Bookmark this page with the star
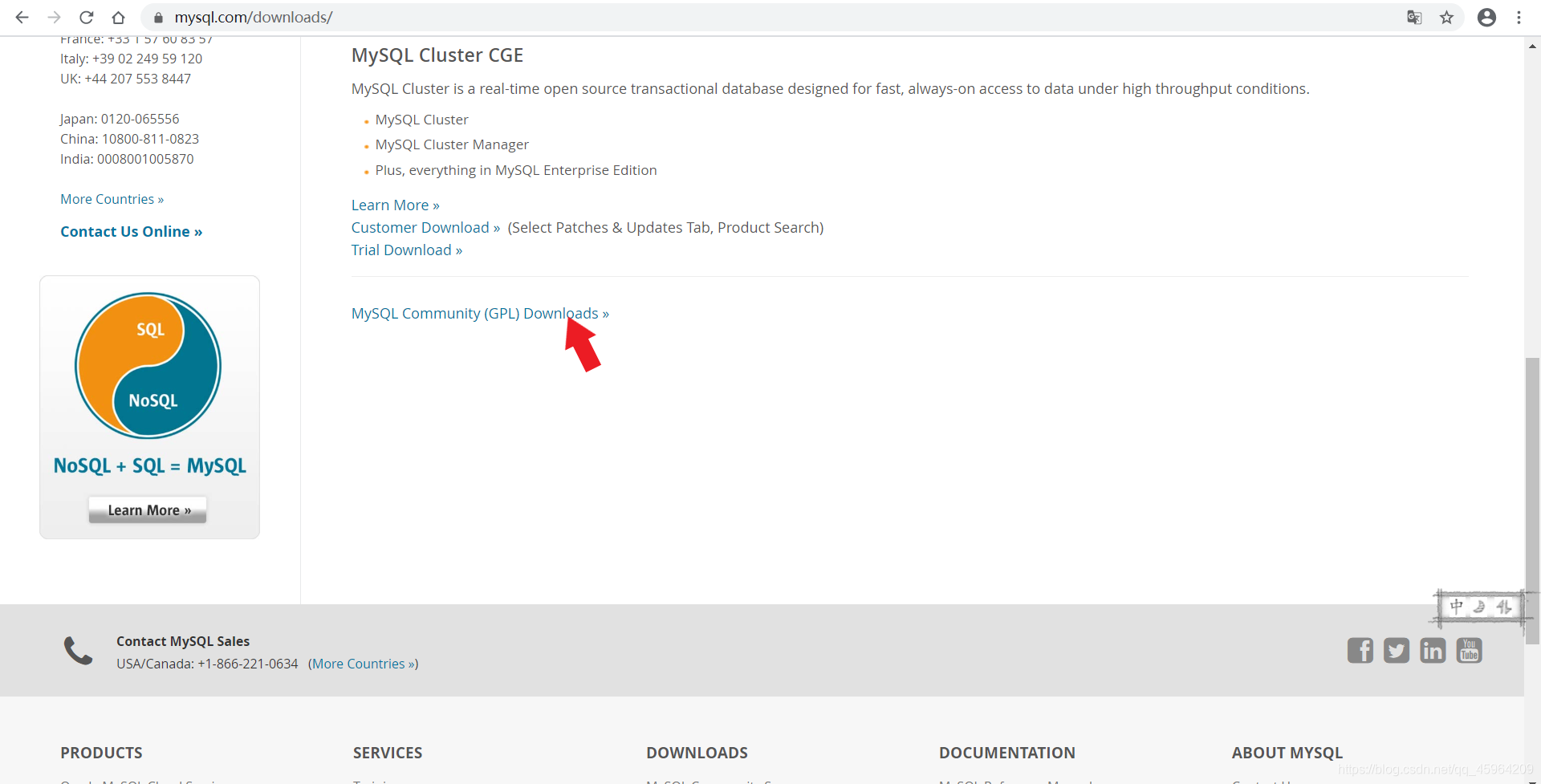The image size is (1541, 784). click(1446, 17)
